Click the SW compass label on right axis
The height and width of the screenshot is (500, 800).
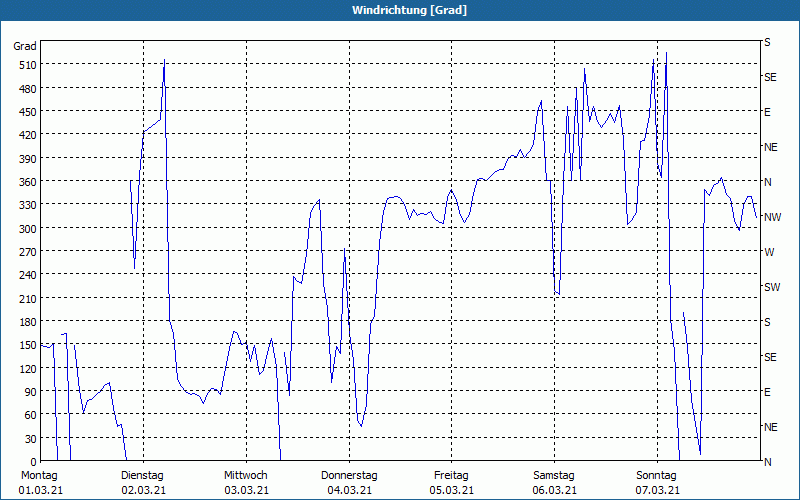(772, 287)
